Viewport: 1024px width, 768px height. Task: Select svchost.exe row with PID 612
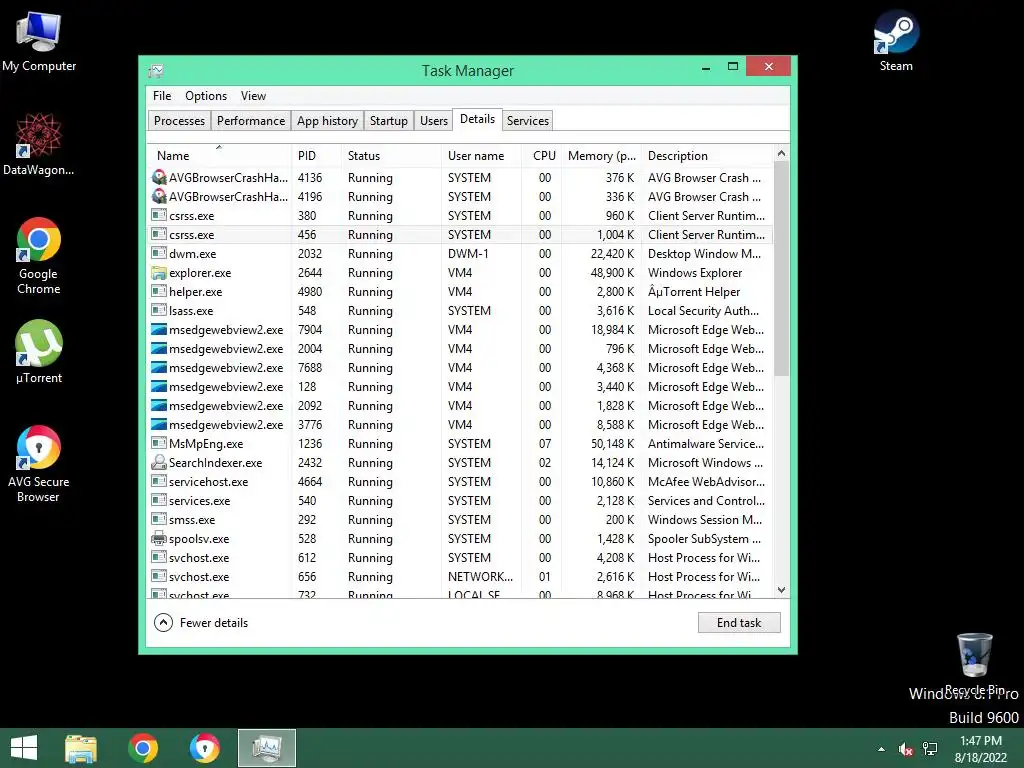click(x=460, y=557)
